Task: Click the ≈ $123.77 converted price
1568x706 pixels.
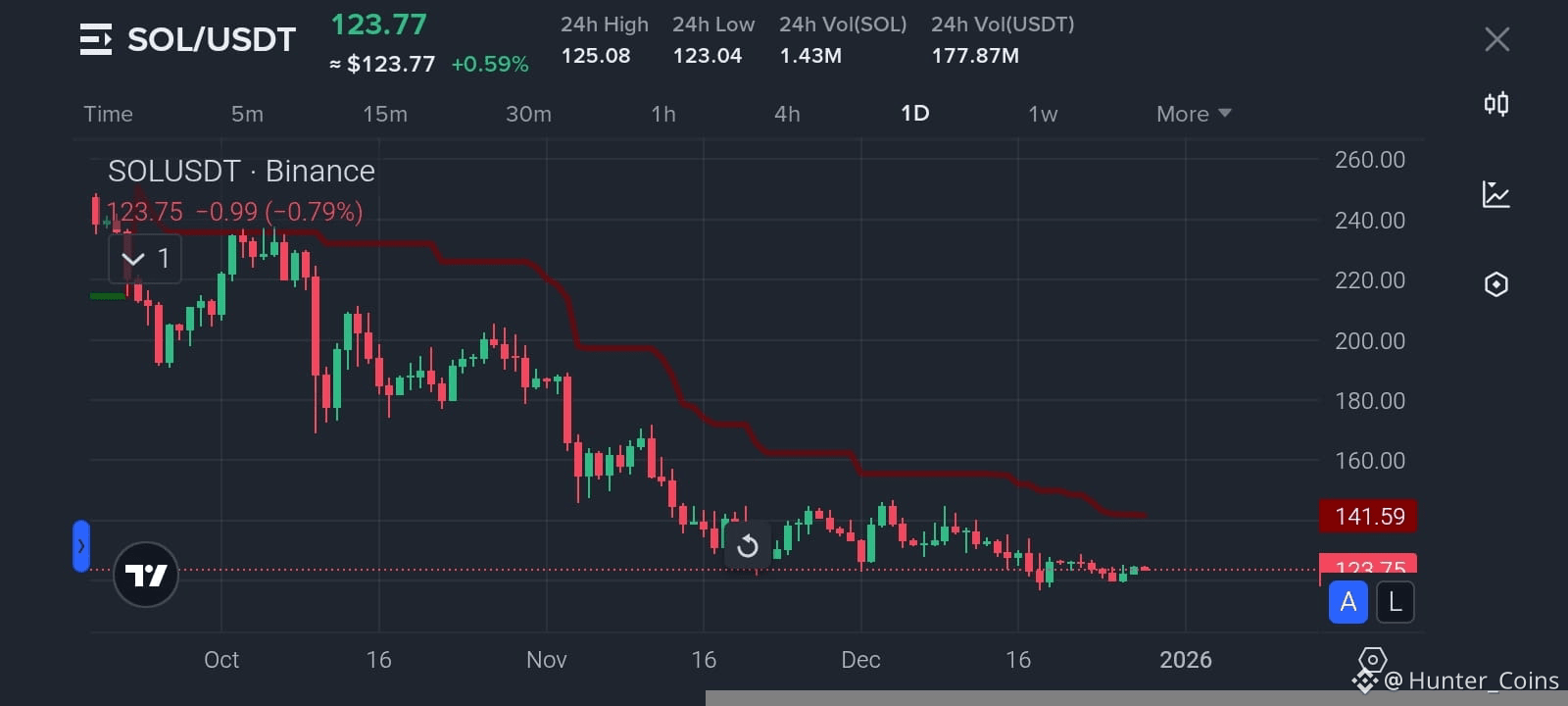Action: pos(382,65)
